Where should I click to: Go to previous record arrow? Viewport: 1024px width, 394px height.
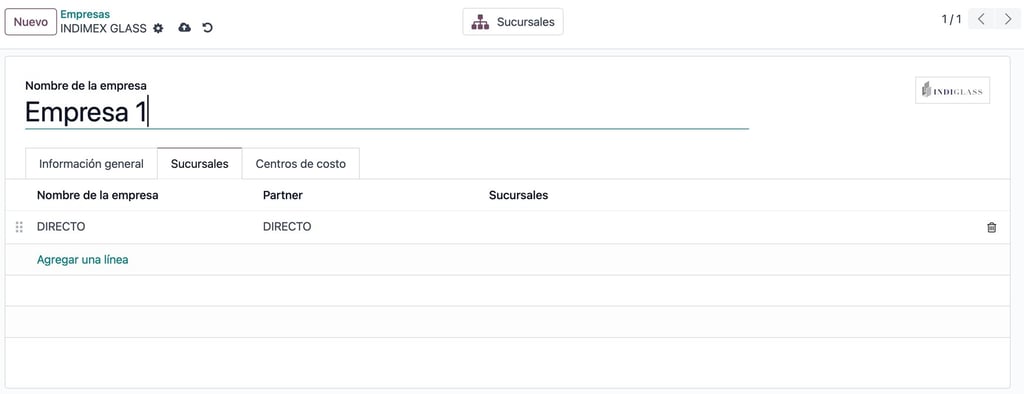[981, 19]
